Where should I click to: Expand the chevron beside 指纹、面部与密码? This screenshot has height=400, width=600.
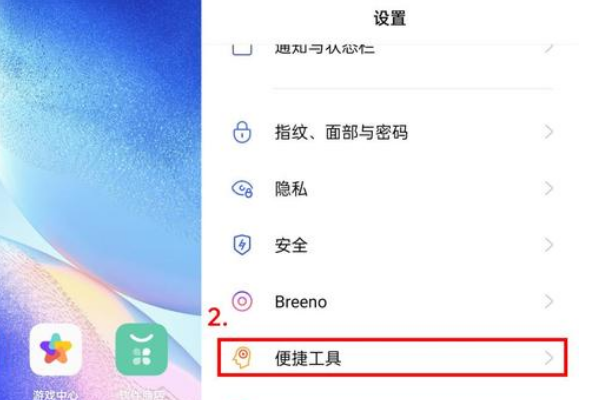click(549, 132)
